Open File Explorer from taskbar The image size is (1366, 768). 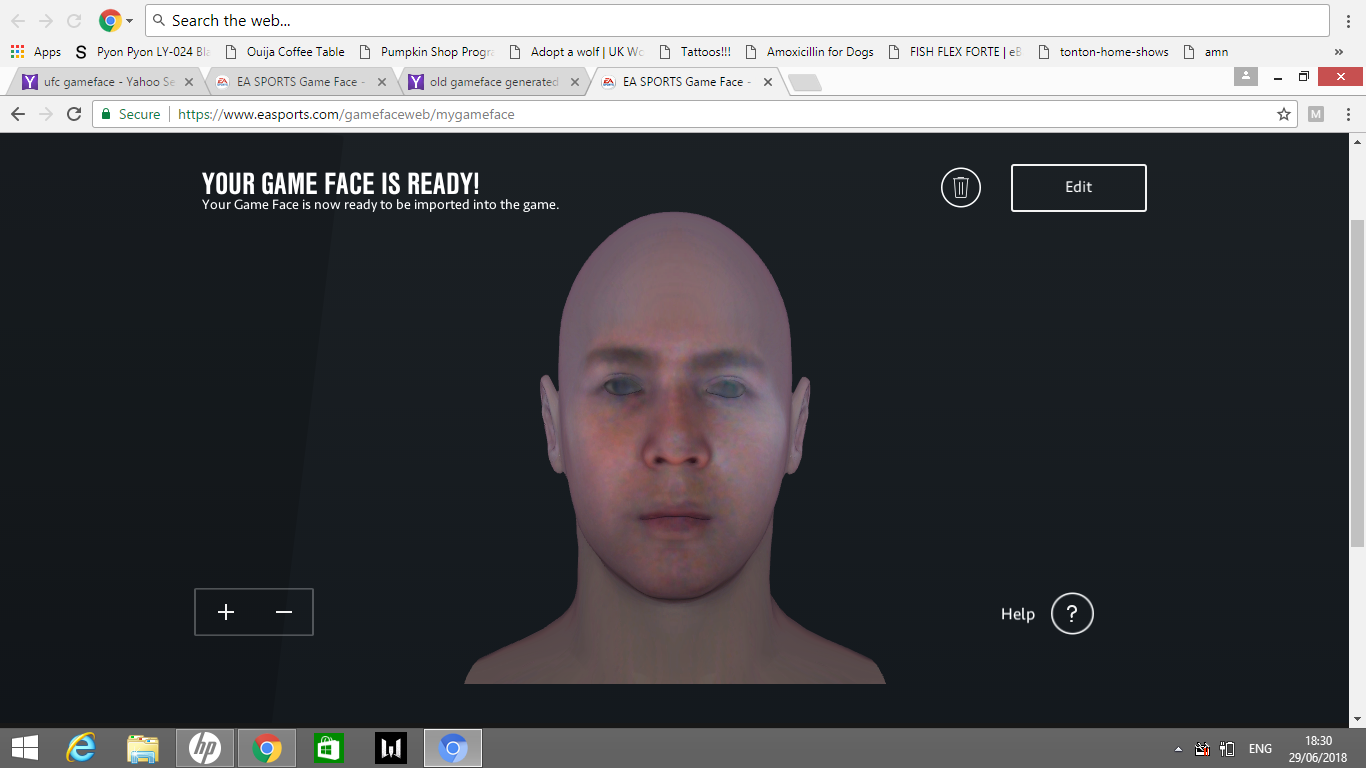click(143, 748)
